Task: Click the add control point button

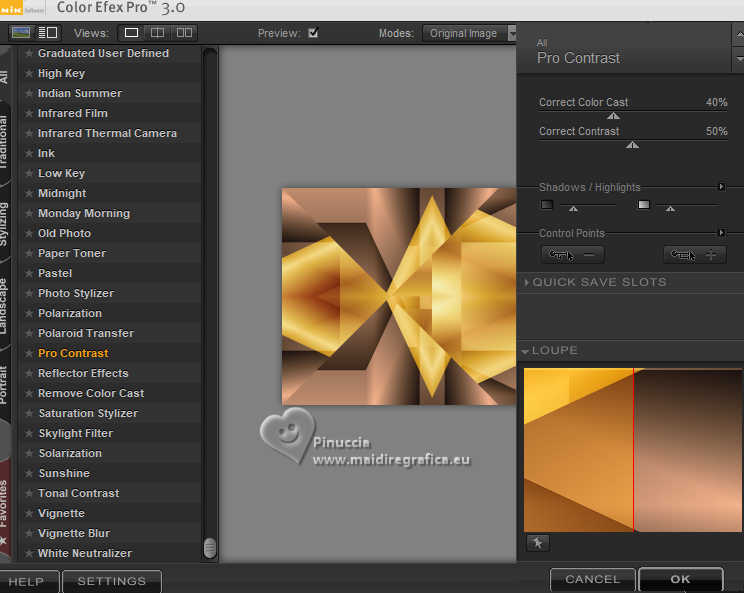Action: (694, 255)
